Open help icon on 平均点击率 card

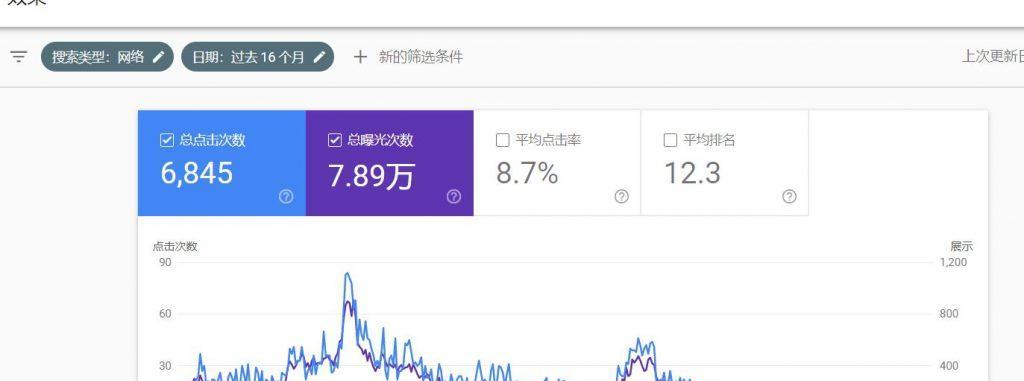[x=622, y=197]
